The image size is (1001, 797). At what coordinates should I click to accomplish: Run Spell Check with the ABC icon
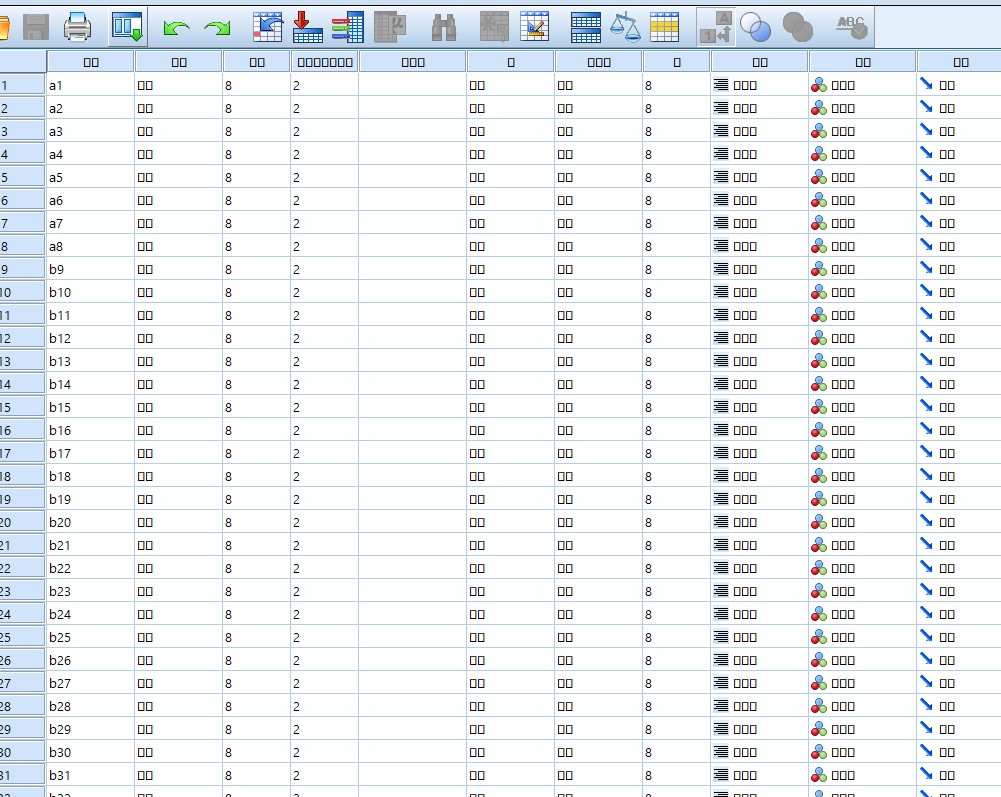click(852, 27)
